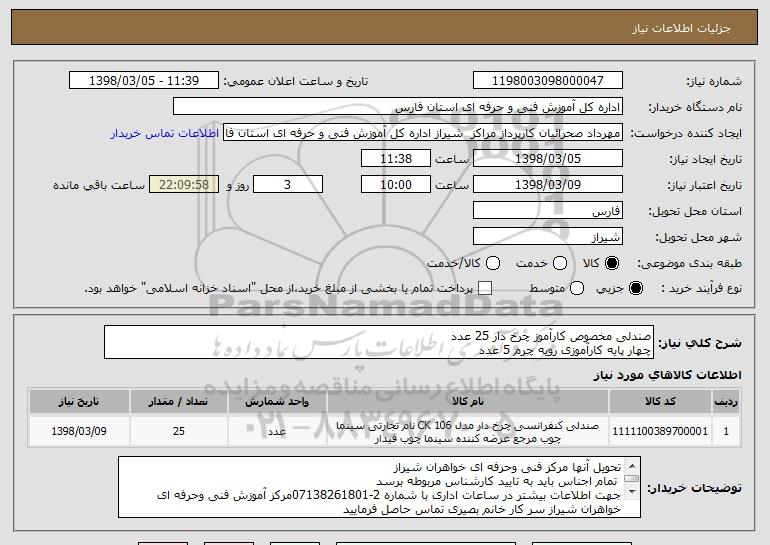Select the کالا/خدمت radio button
The width and height of the screenshot is (770, 545).
[493, 263]
